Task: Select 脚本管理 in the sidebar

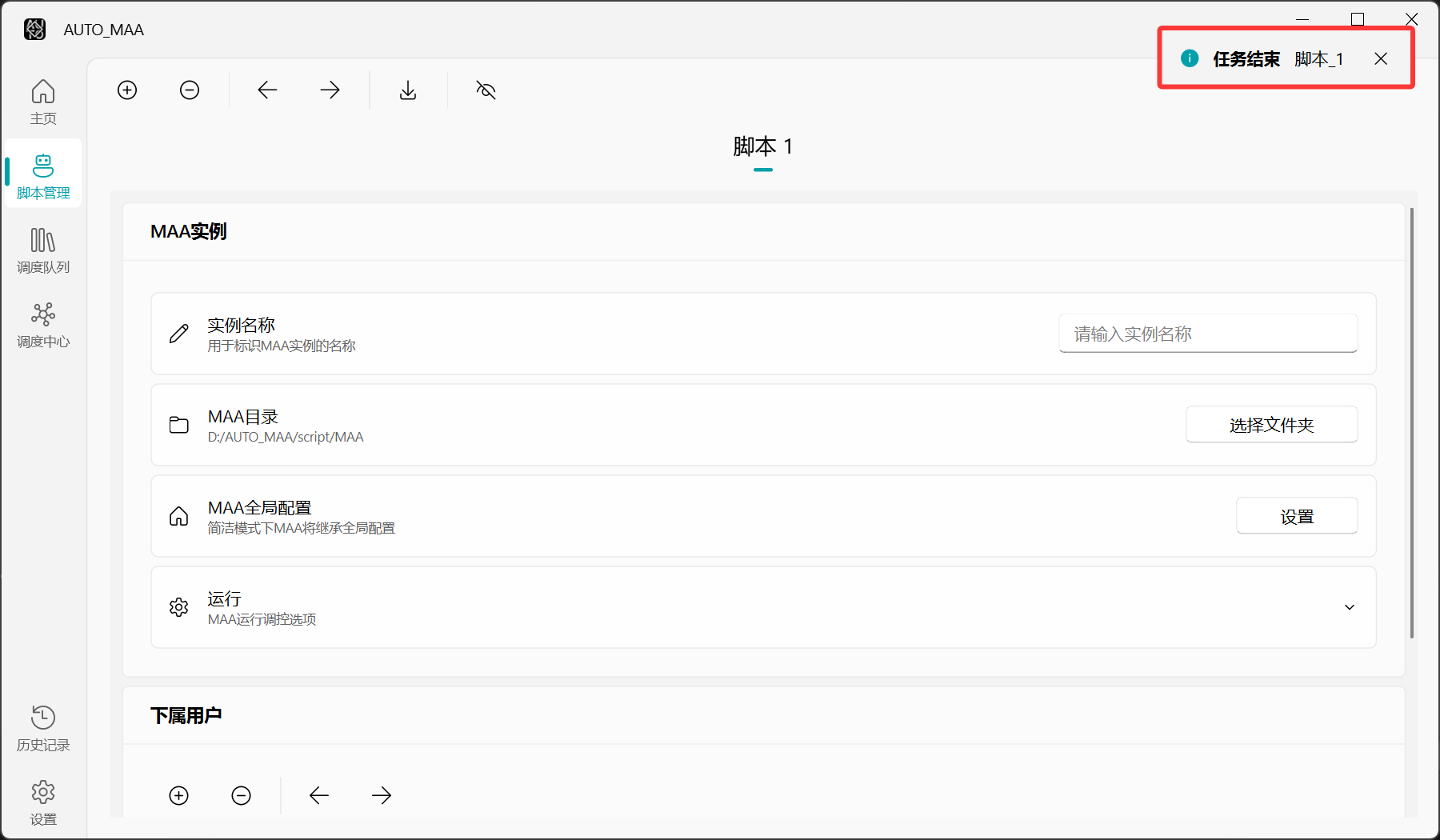Action: pos(43,176)
